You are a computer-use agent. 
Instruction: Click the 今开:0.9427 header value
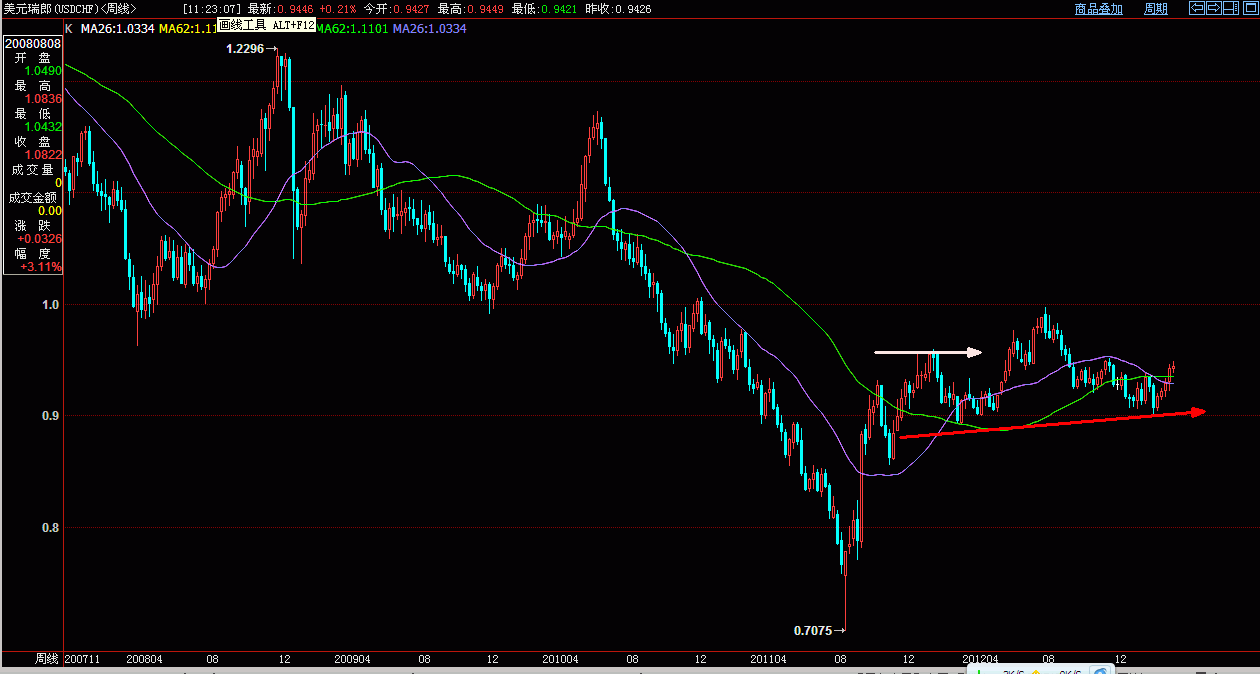click(x=397, y=9)
